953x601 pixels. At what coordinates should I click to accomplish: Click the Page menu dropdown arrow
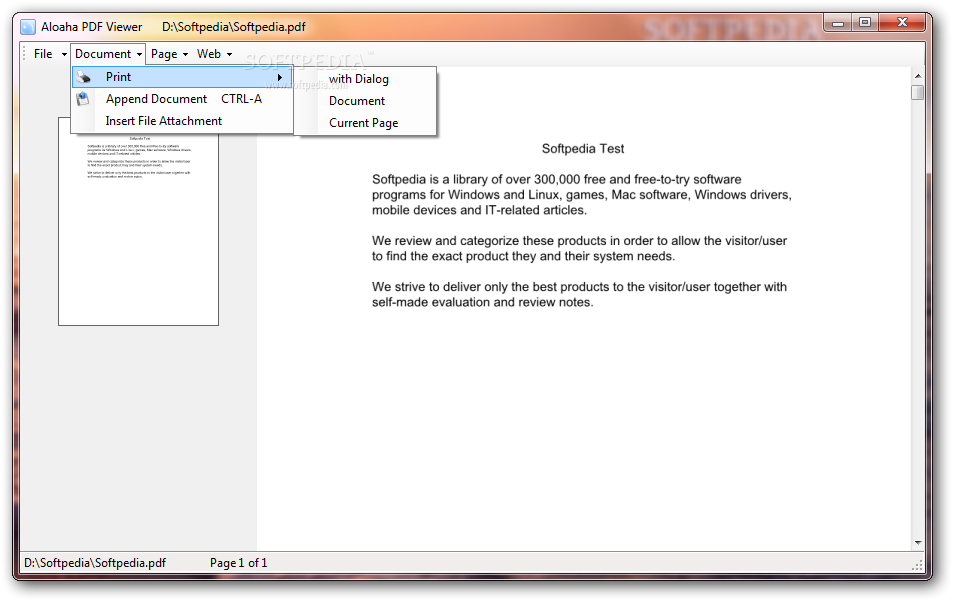(x=185, y=55)
